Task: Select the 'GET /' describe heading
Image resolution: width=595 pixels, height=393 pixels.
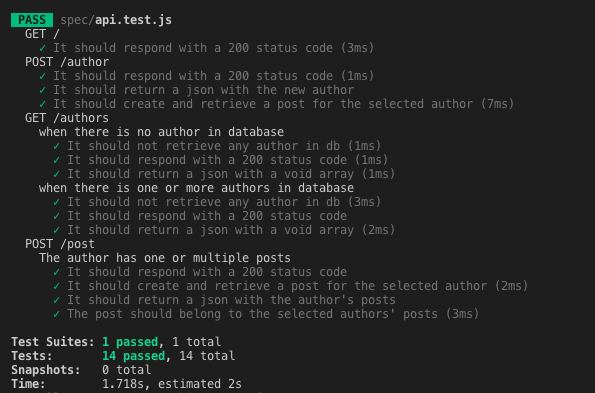Action: [42, 34]
